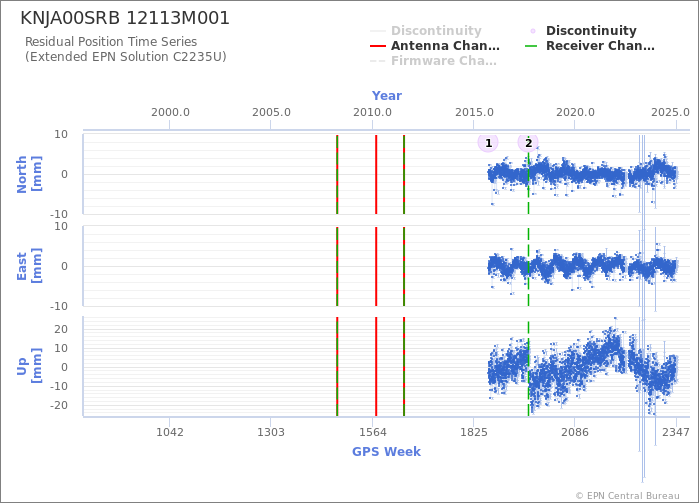Click the 2005.0 year tick label
The width and height of the screenshot is (700, 504).
coord(271,112)
